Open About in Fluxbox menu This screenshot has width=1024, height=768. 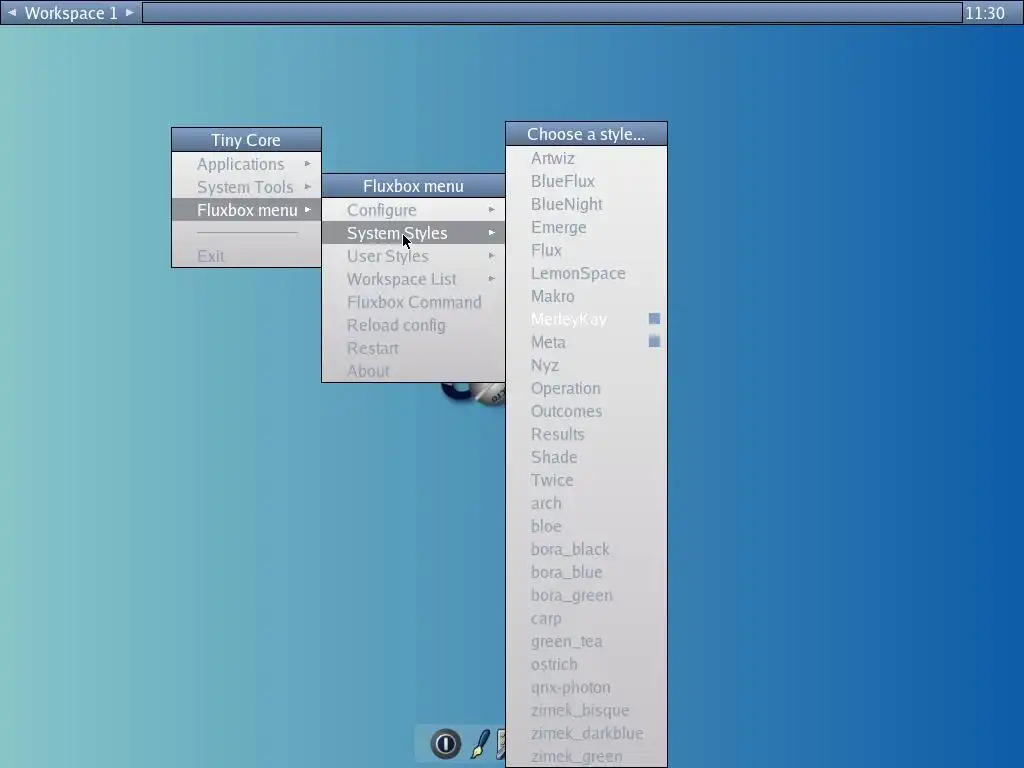pos(413,371)
